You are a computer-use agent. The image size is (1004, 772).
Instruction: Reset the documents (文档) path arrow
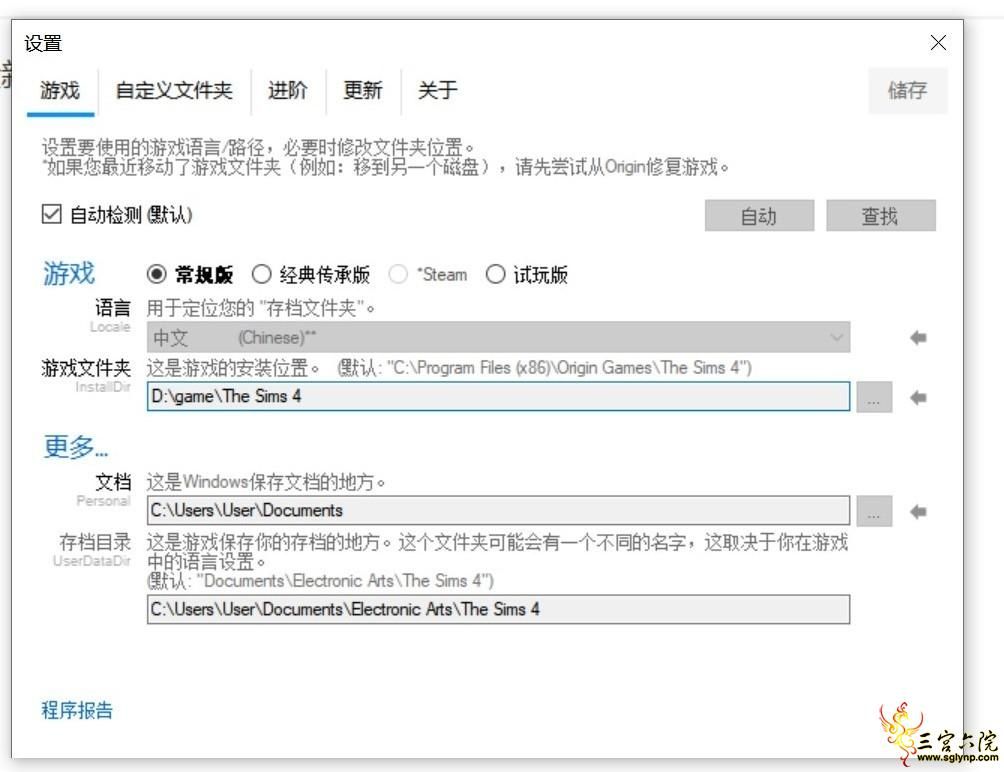[918, 511]
